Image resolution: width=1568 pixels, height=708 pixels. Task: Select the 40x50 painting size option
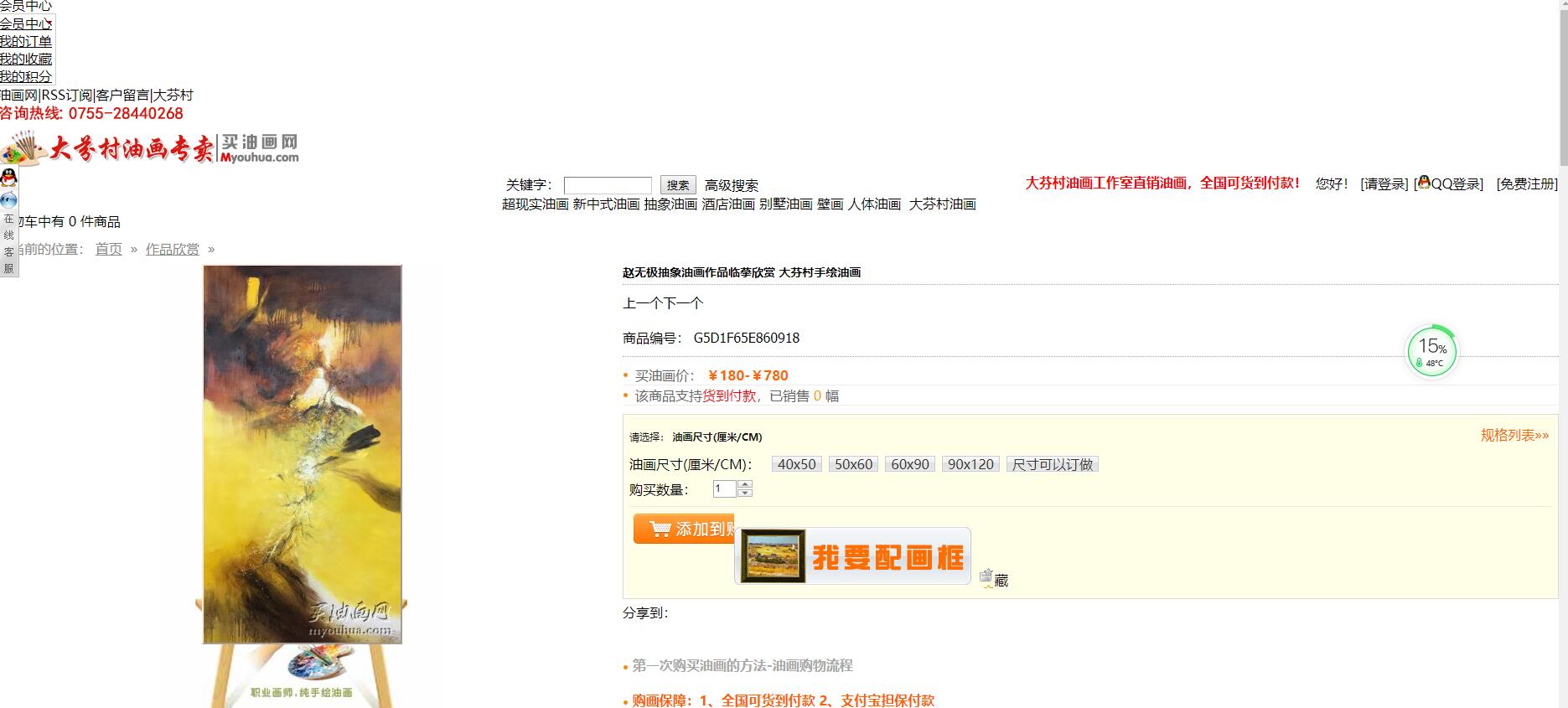tap(796, 464)
